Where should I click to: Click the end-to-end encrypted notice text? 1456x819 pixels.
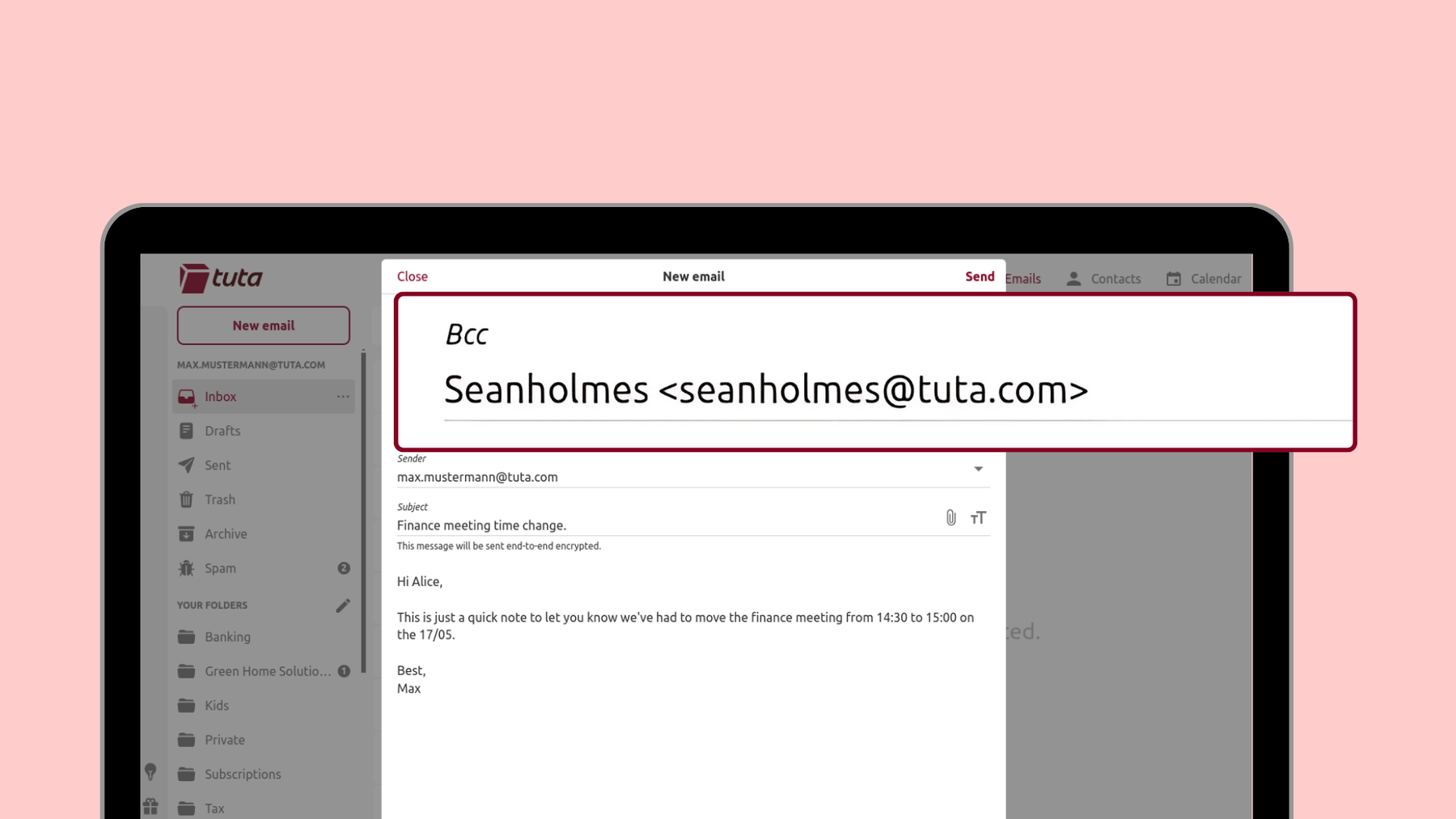pyautogui.click(x=499, y=546)
